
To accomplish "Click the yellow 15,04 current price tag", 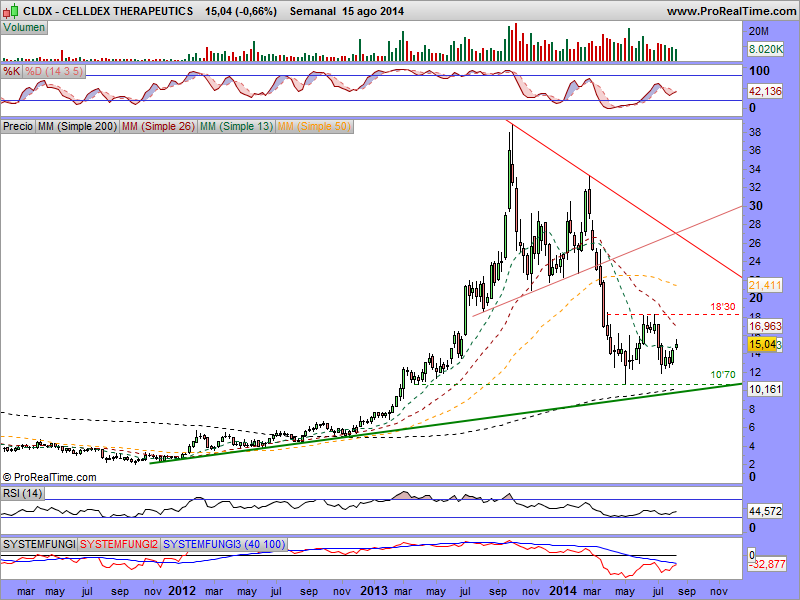I will pyautogui.click(x=762, y=344).
